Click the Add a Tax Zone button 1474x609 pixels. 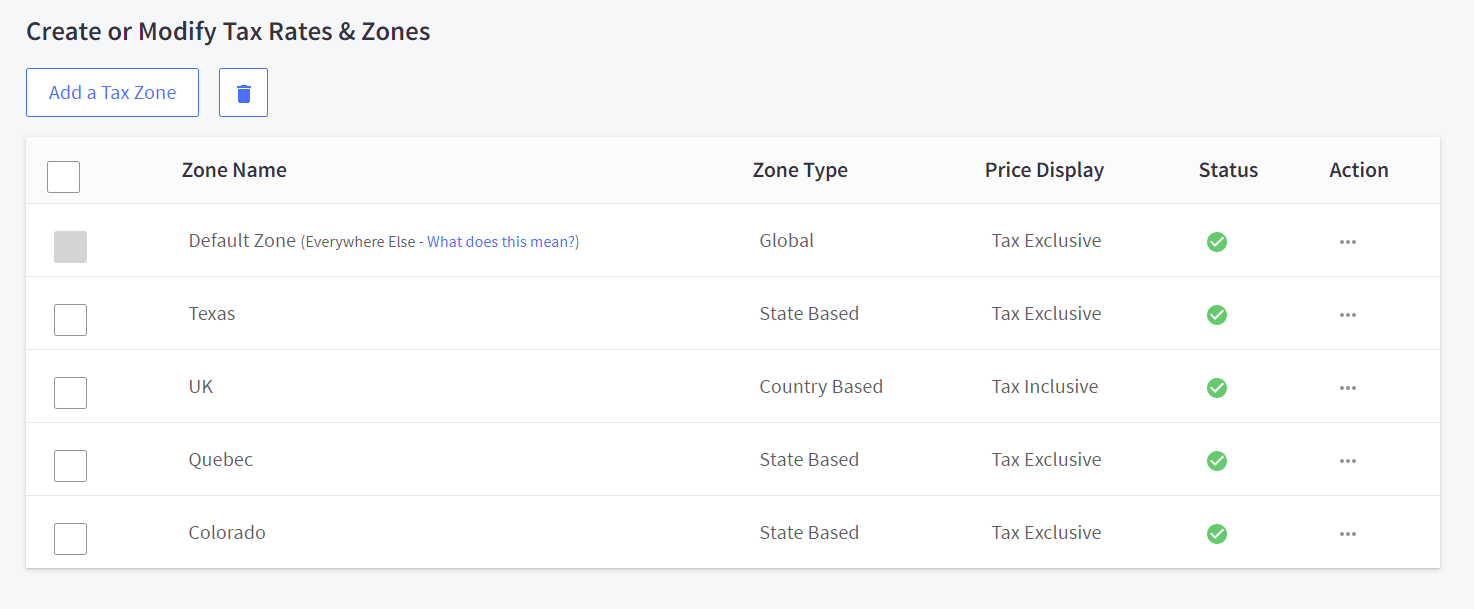pyautogui.click(x=112, y=91)
